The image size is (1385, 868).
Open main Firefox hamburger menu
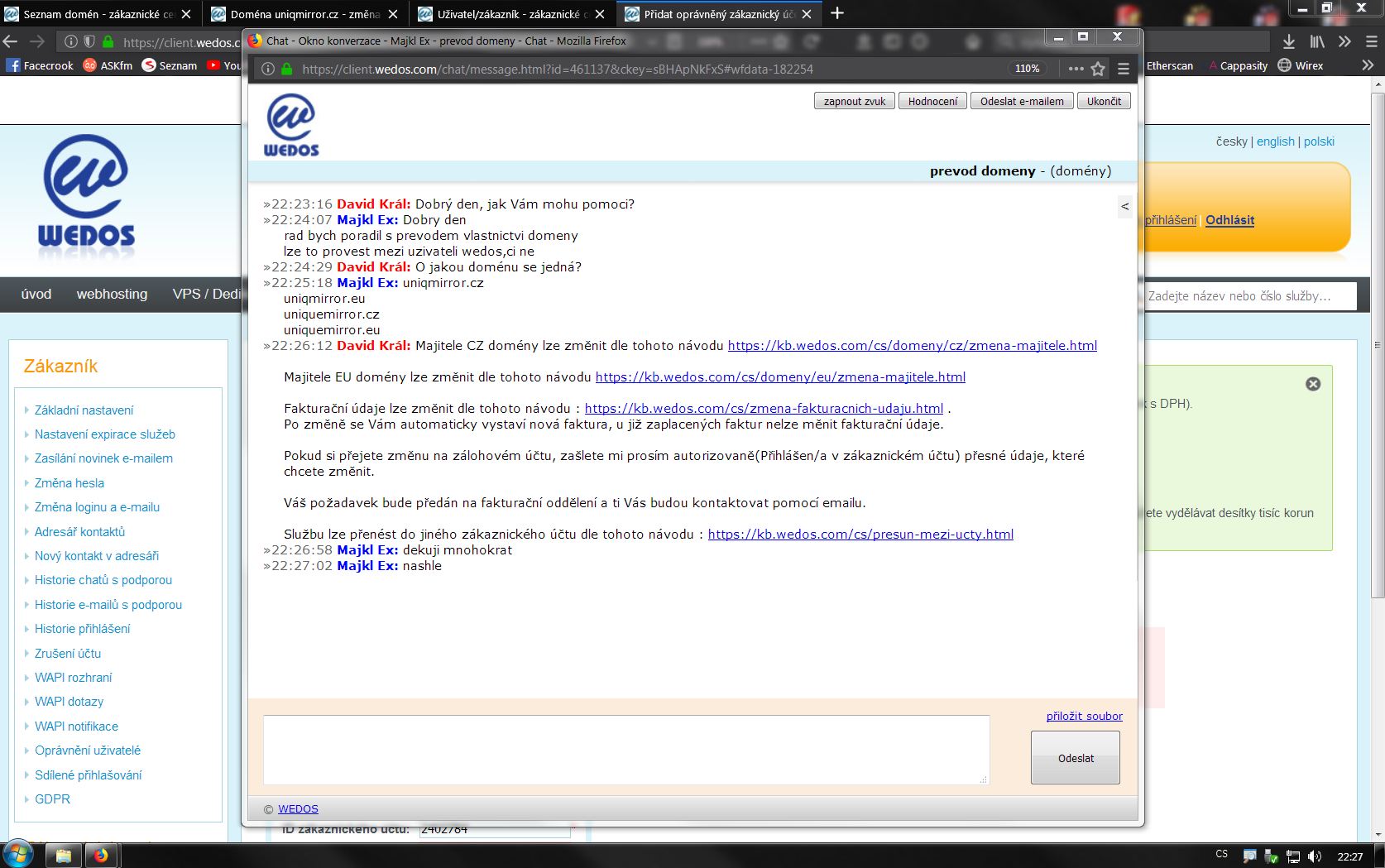[x=1371, y=41]
